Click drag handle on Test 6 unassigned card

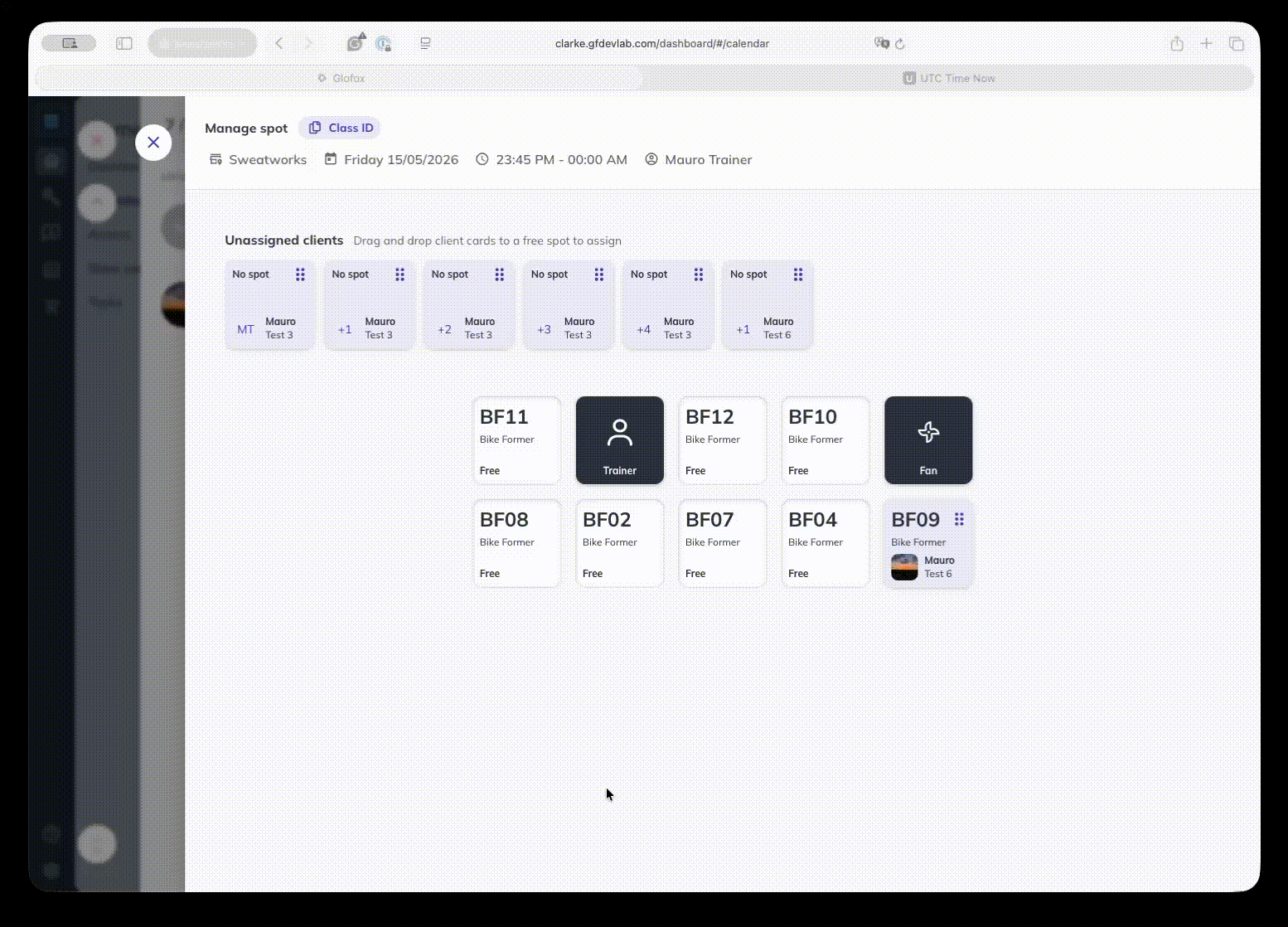(x=797, y=274)
